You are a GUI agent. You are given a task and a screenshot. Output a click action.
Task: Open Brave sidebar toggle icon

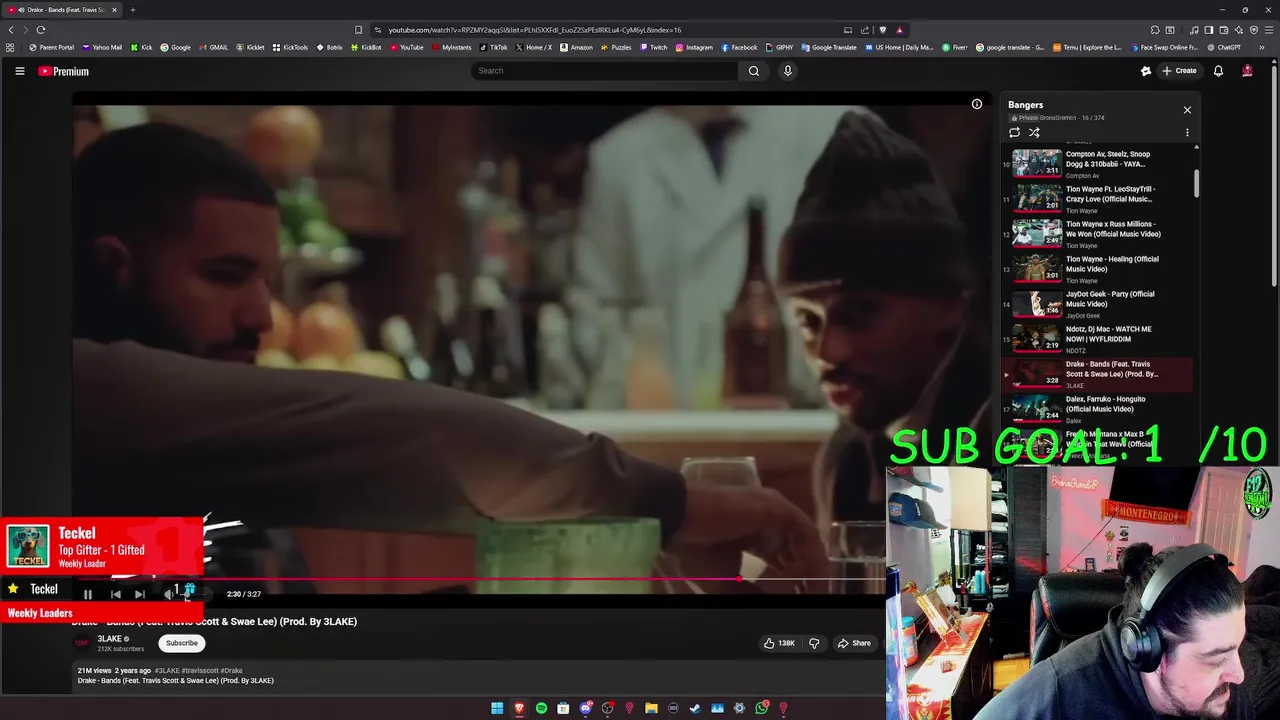coord(1208,30)
